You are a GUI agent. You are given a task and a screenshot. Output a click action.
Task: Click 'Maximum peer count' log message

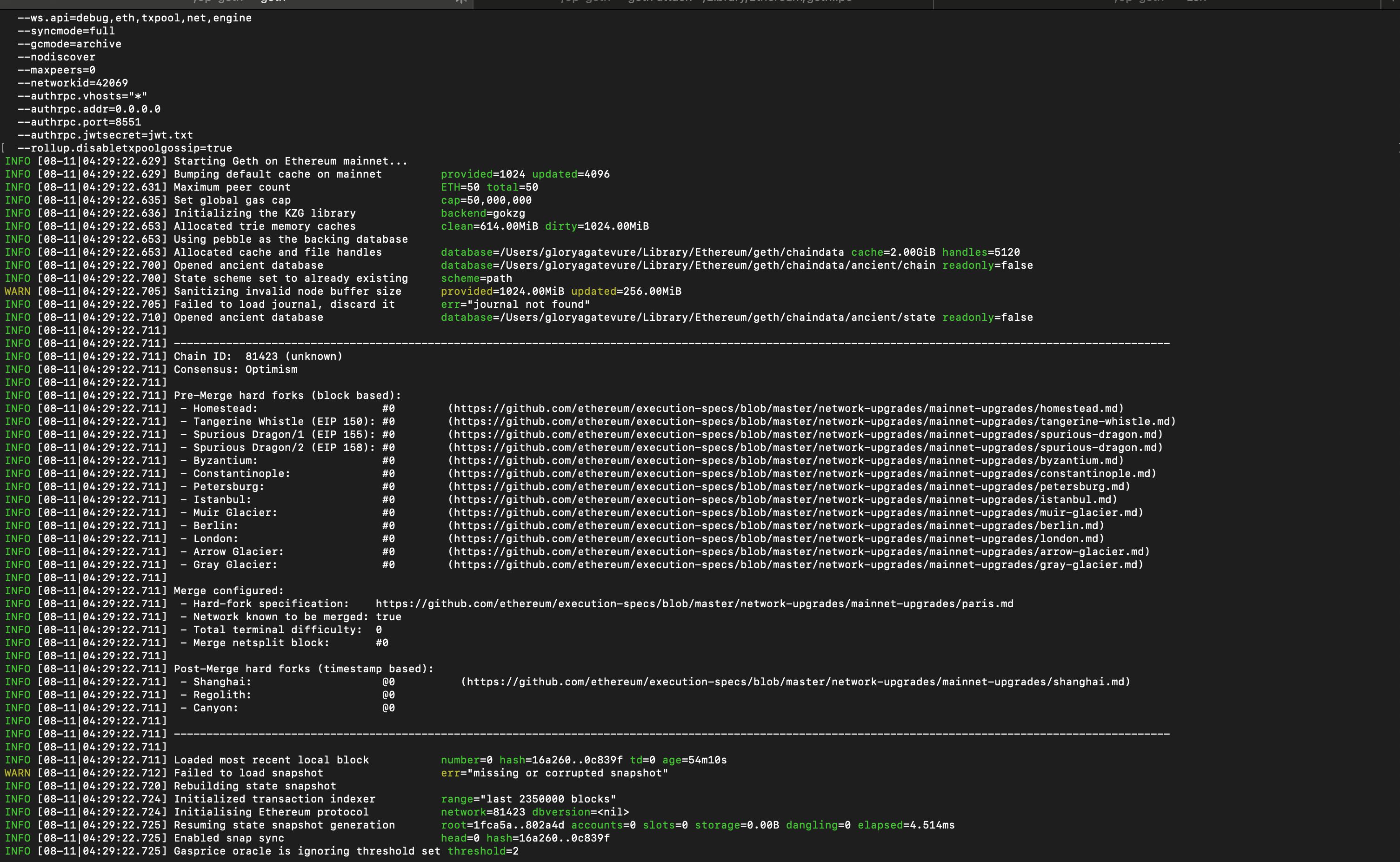232,187
